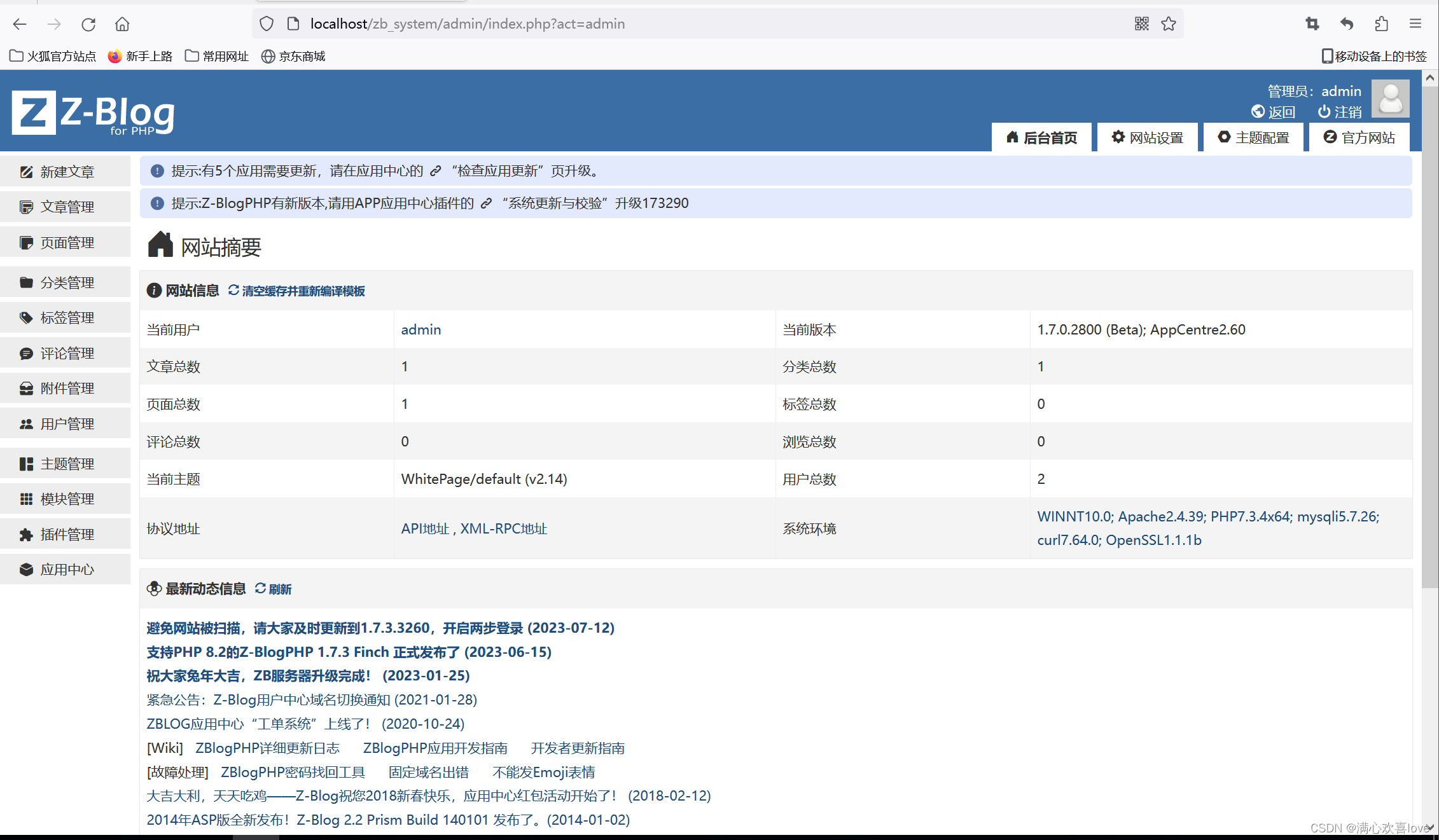Click the Firefox screenshot crop icon
Screen dimensions: 1439x840
point(1312,24)
